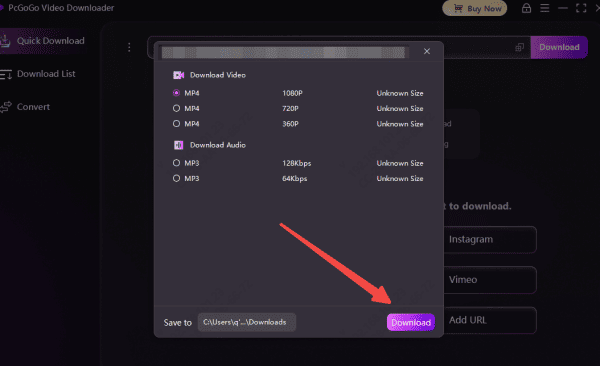This screenshot has width=600, height=366.
Task: Click the lock register icon
Action: tap(526, 8)
